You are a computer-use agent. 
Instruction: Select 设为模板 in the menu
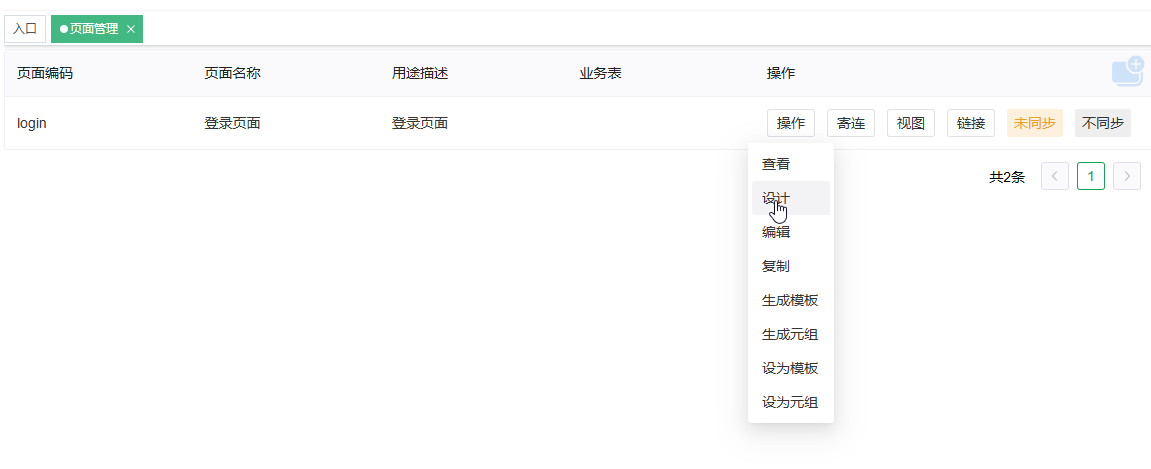tap(791, 368)
